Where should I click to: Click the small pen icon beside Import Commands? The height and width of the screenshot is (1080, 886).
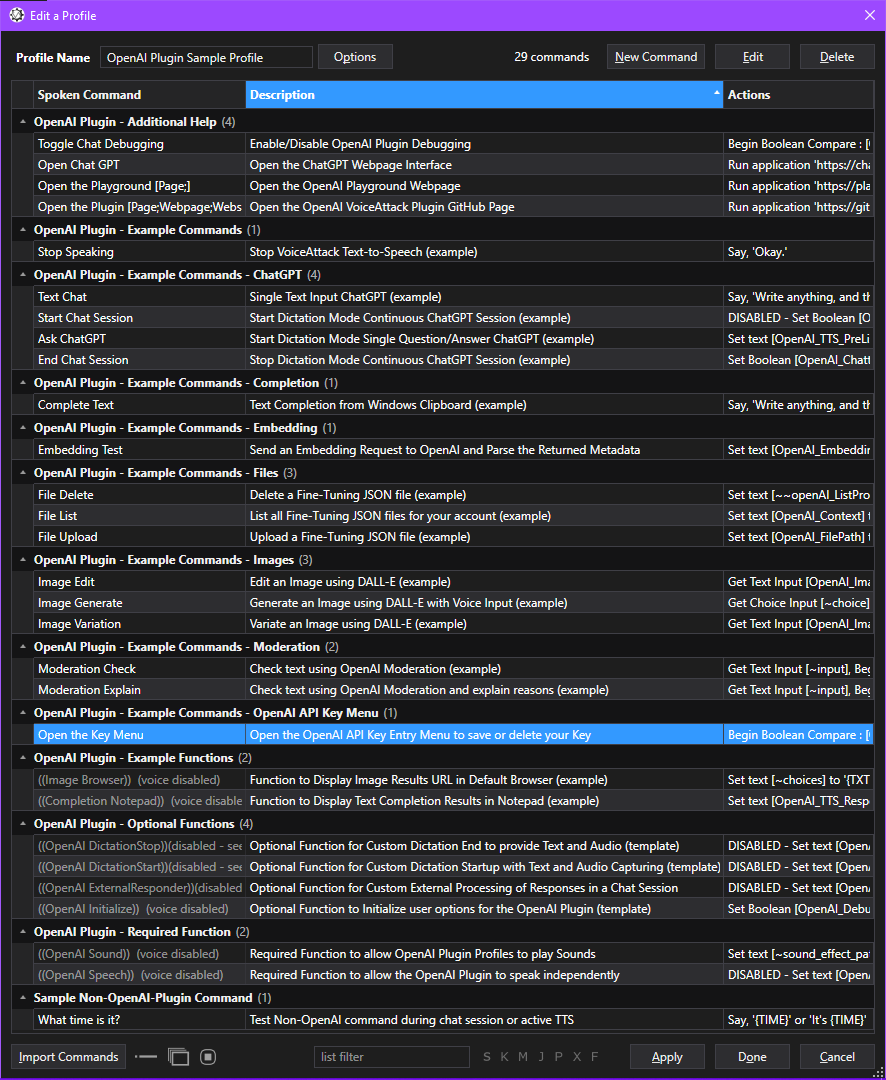[145, 1057]
